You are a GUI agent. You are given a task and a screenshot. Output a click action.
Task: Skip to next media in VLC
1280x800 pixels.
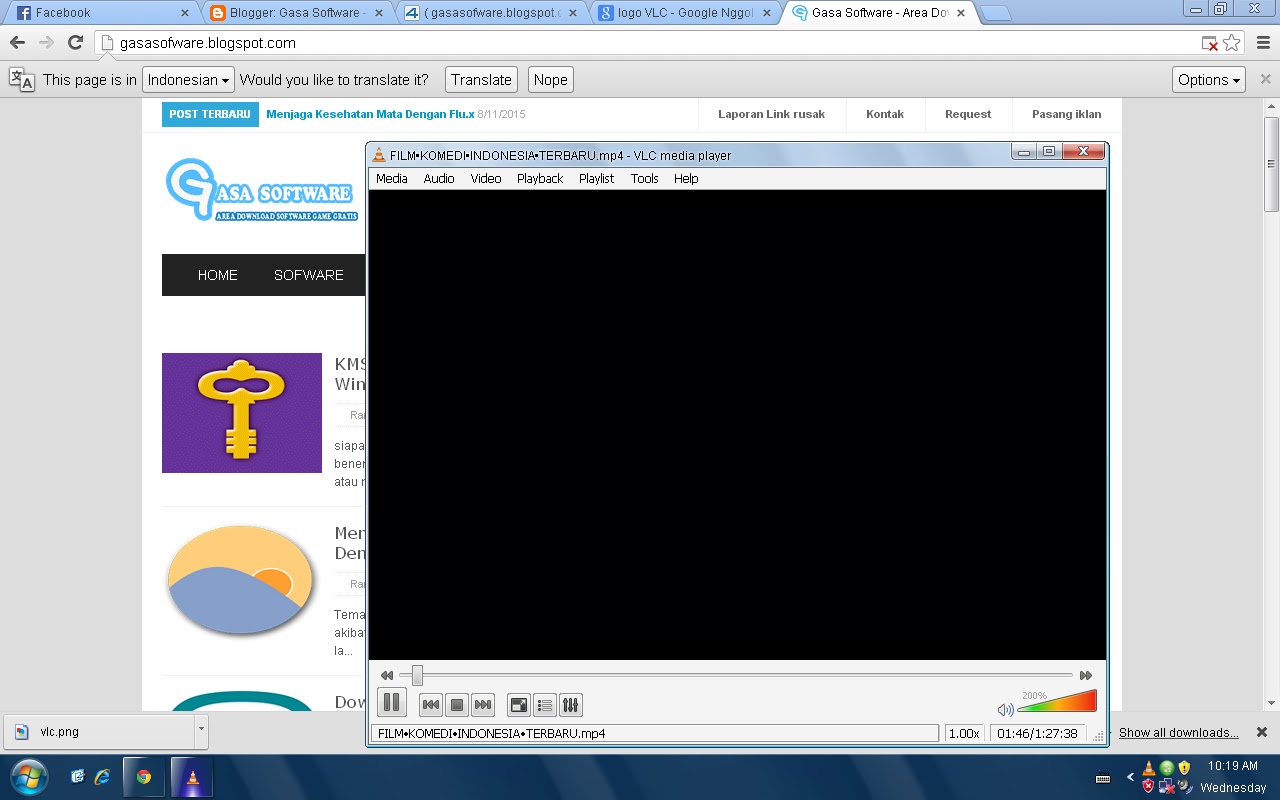483,705
